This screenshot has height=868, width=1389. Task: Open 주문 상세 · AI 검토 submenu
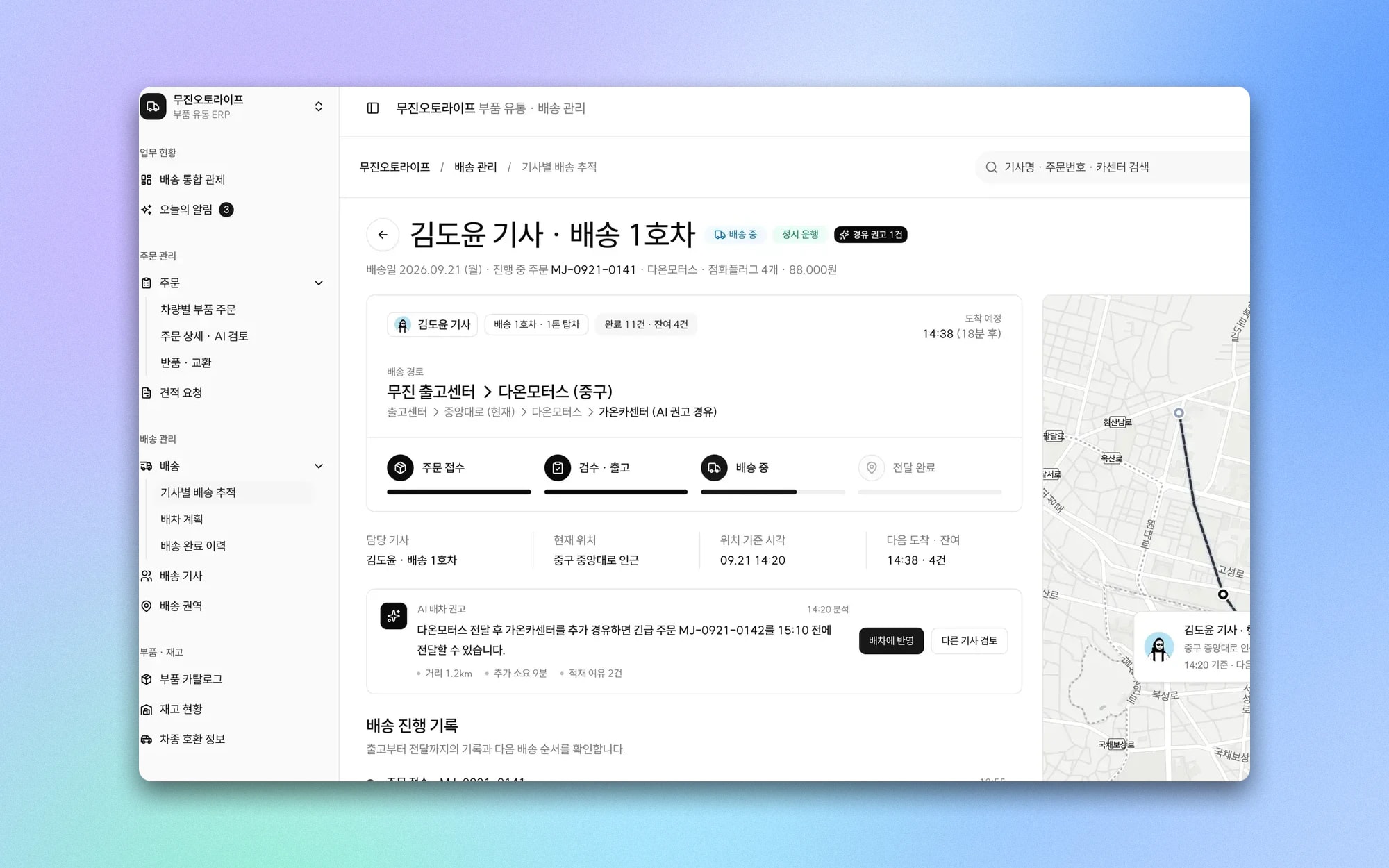[204, 336]
